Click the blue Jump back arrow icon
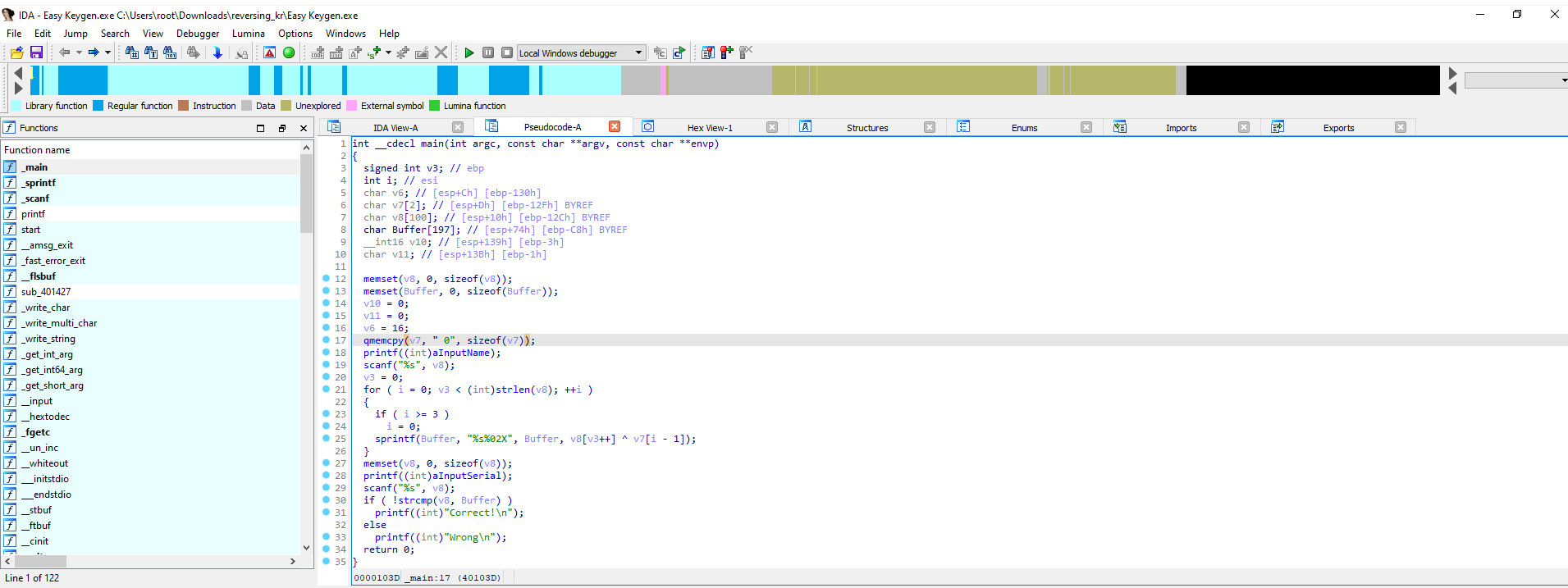The width and height of the screenshot is (1568, 588). coord(64,52)
